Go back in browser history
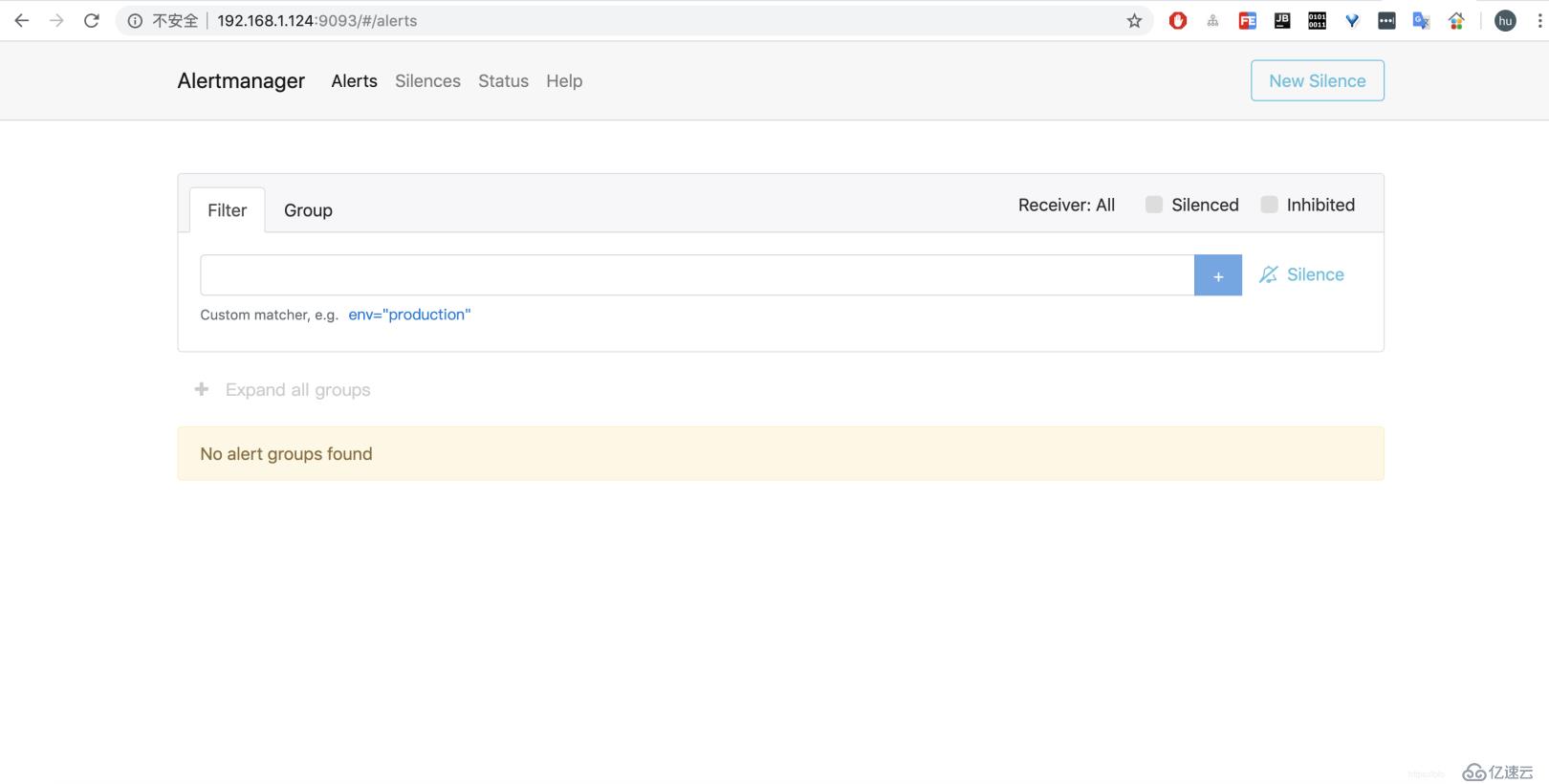 (x=21, y=20)
